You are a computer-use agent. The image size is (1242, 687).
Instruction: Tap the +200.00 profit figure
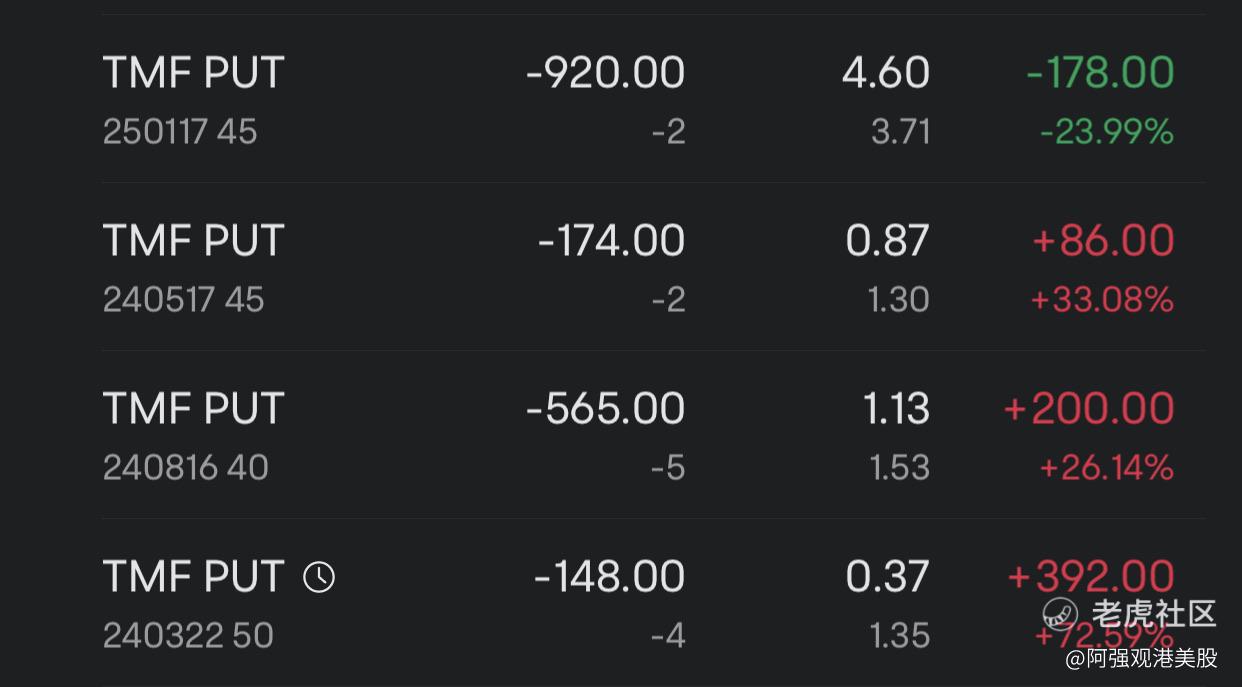pyautogui.click(x=1089, y=409)
